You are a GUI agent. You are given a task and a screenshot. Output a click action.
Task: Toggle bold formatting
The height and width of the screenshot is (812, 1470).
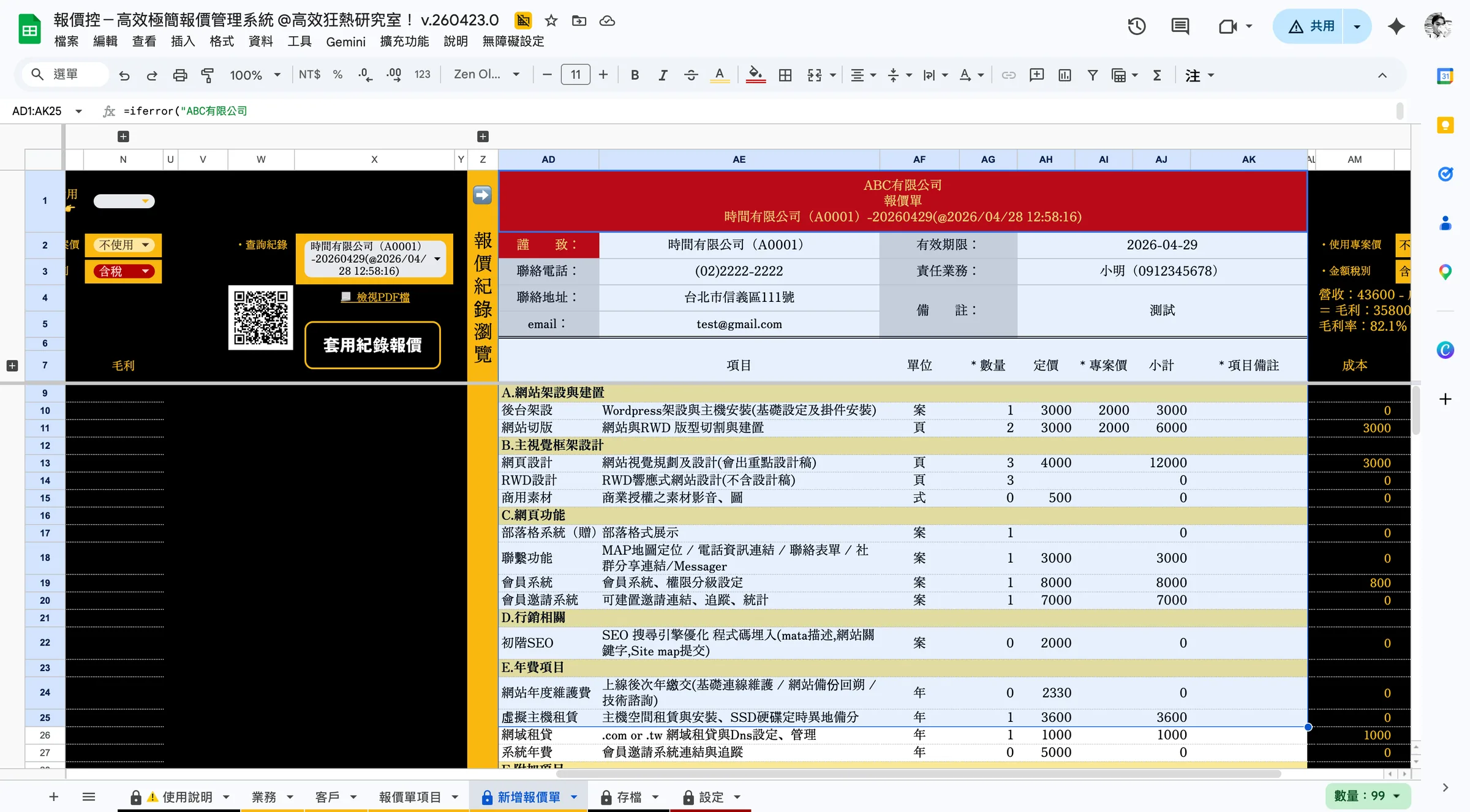pos(635,75)
